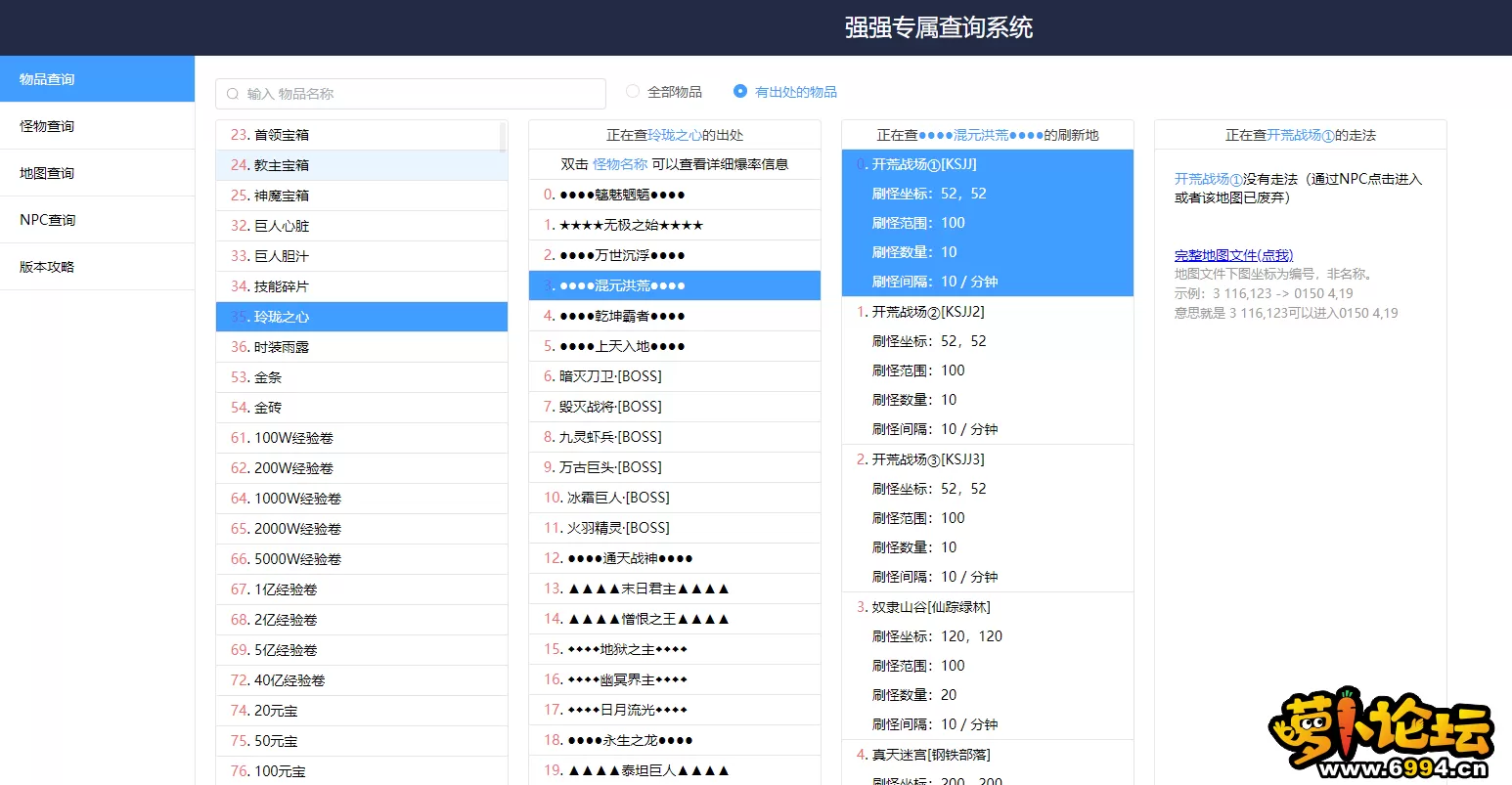Click the item list scrollbar thumb
The image size is (1512, 785).
[x=503, y=137]
